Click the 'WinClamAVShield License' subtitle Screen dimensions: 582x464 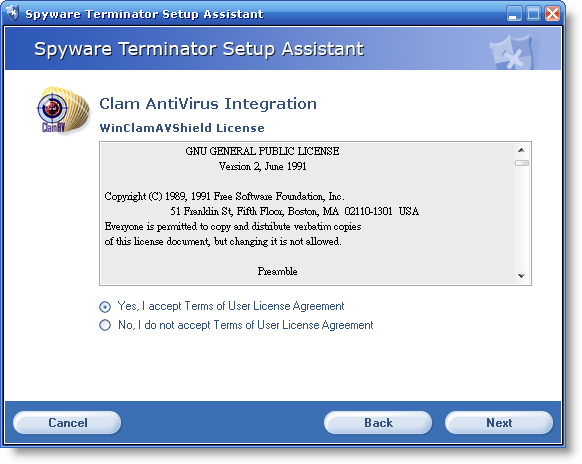(x=182, y=128)
